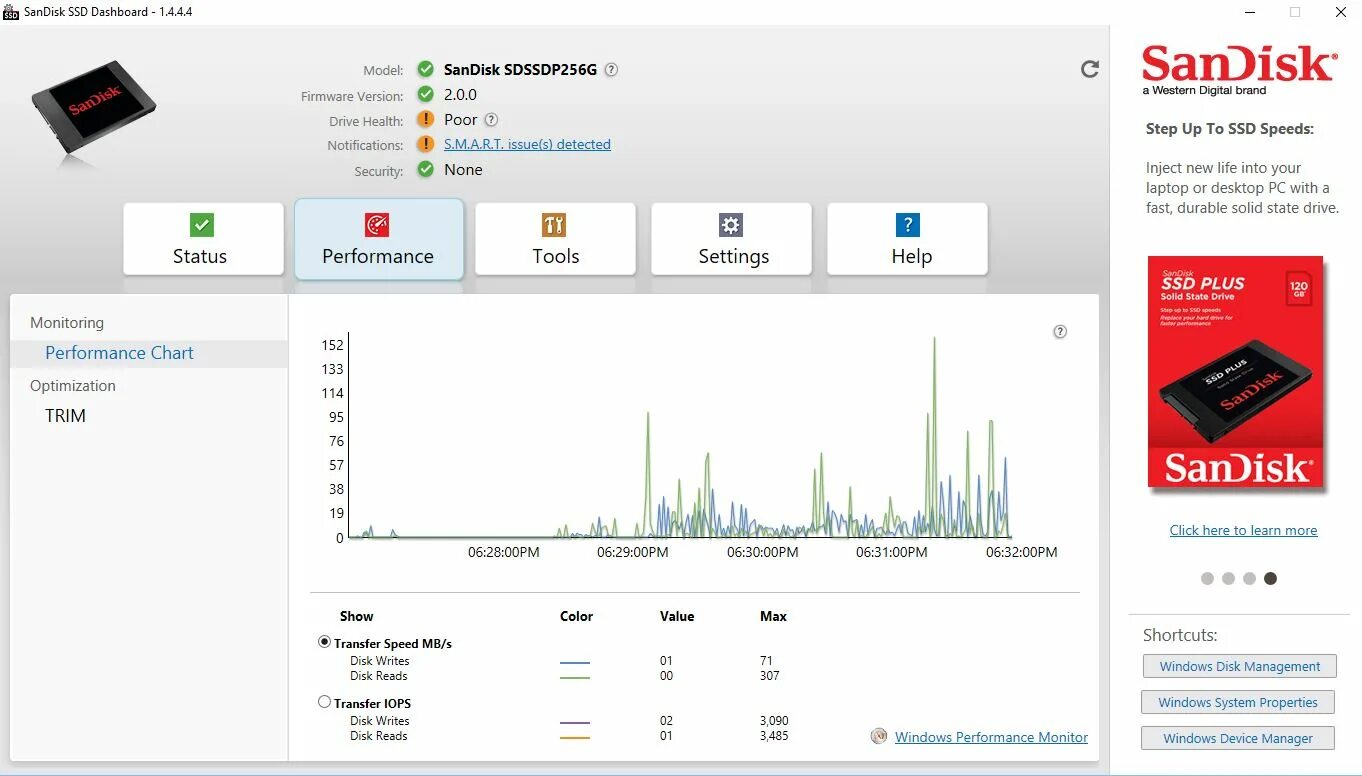Image resolution: width=1362 pixels, height=776 pixels.
Task: Click the SanDisk SSD drive image
Action: pos(94,106)
